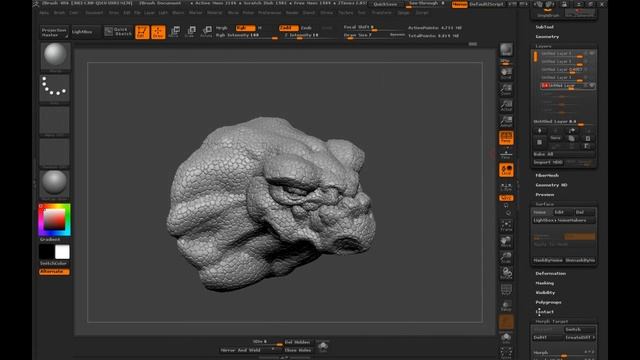Image resolution: width=640 pixels, height=360 pixels.
Task: Expand the Masking section
Action: click(545, 283)
